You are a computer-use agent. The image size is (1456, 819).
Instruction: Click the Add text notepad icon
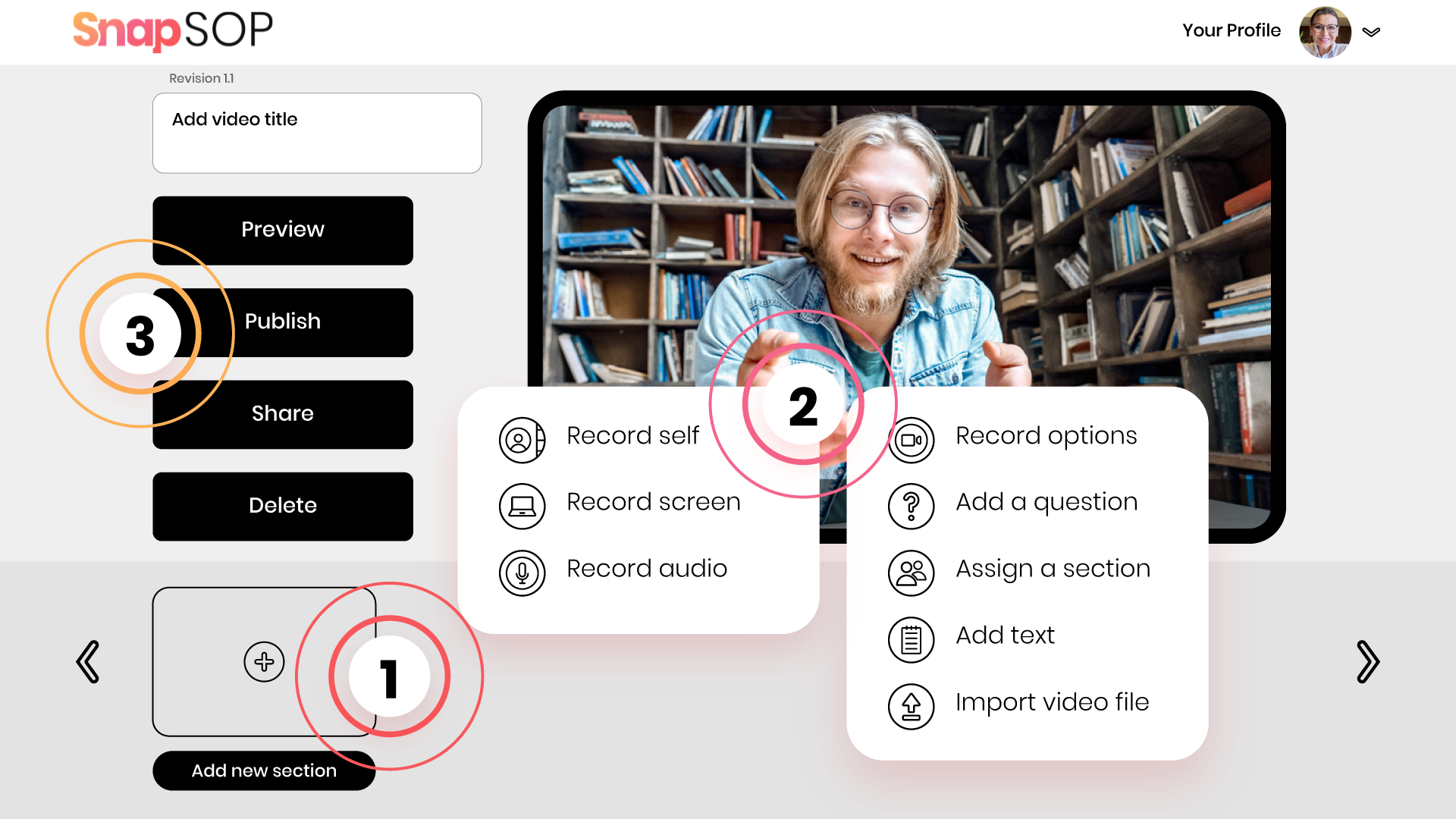(x=911, y=639)
